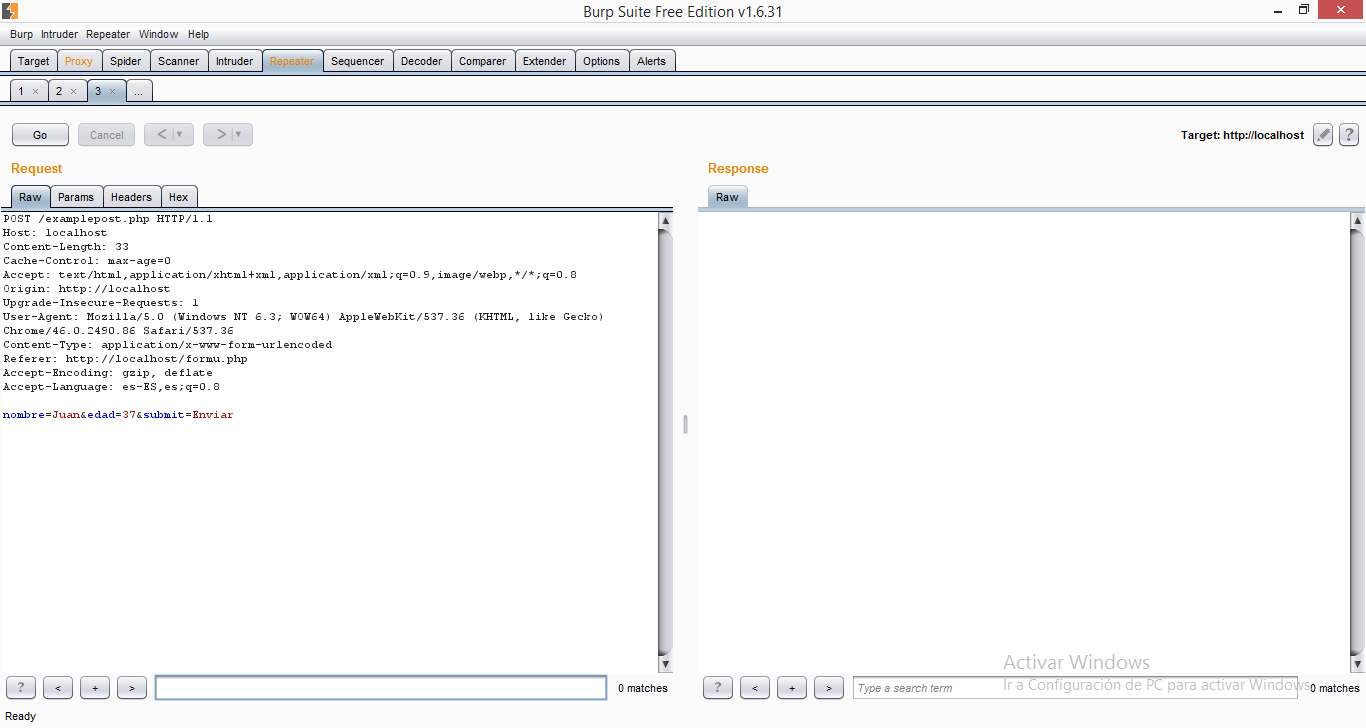This screenshot has height=728, width=1366.
Task: Switch to the Proxy tab
Action: [x=79, y=61]
